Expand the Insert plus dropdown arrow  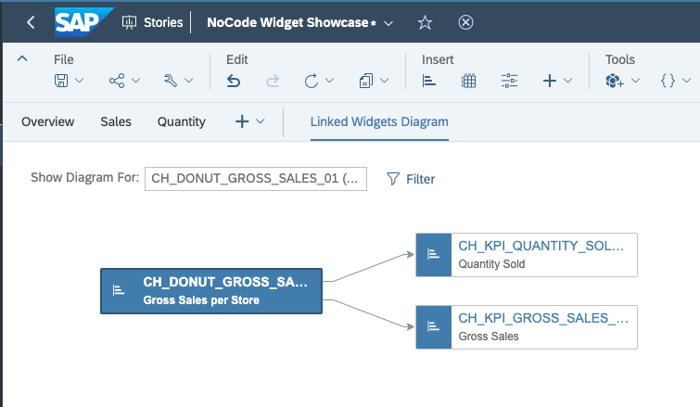coord(568,81)
